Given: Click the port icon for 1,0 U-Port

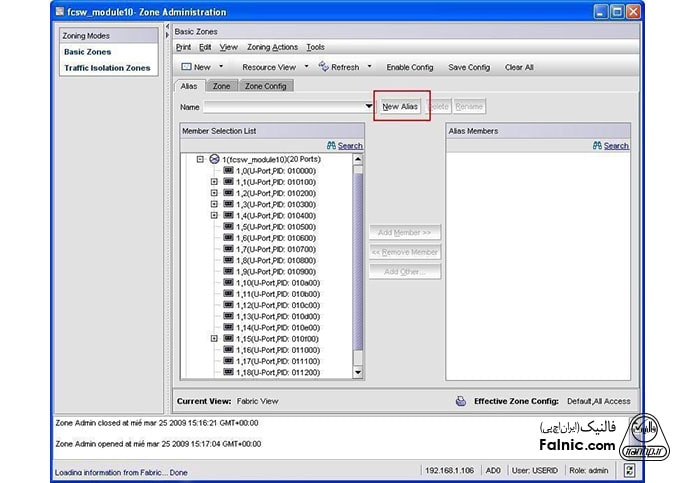Looking at the screenshot, I should pyautogui.click(x=229, y=171).
